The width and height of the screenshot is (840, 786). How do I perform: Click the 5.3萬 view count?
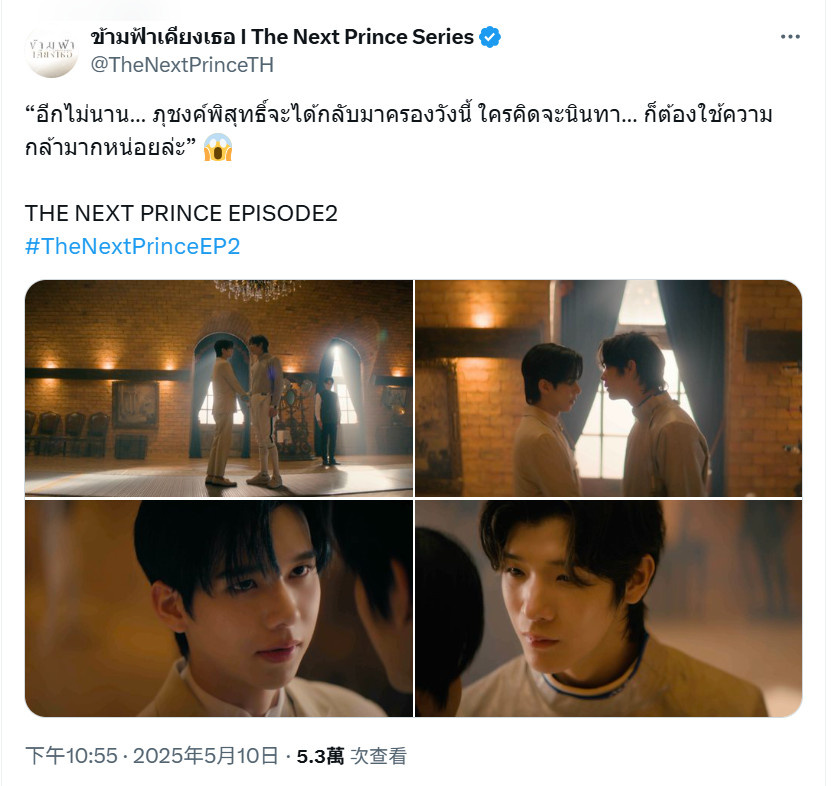click(x=320, y=756)
